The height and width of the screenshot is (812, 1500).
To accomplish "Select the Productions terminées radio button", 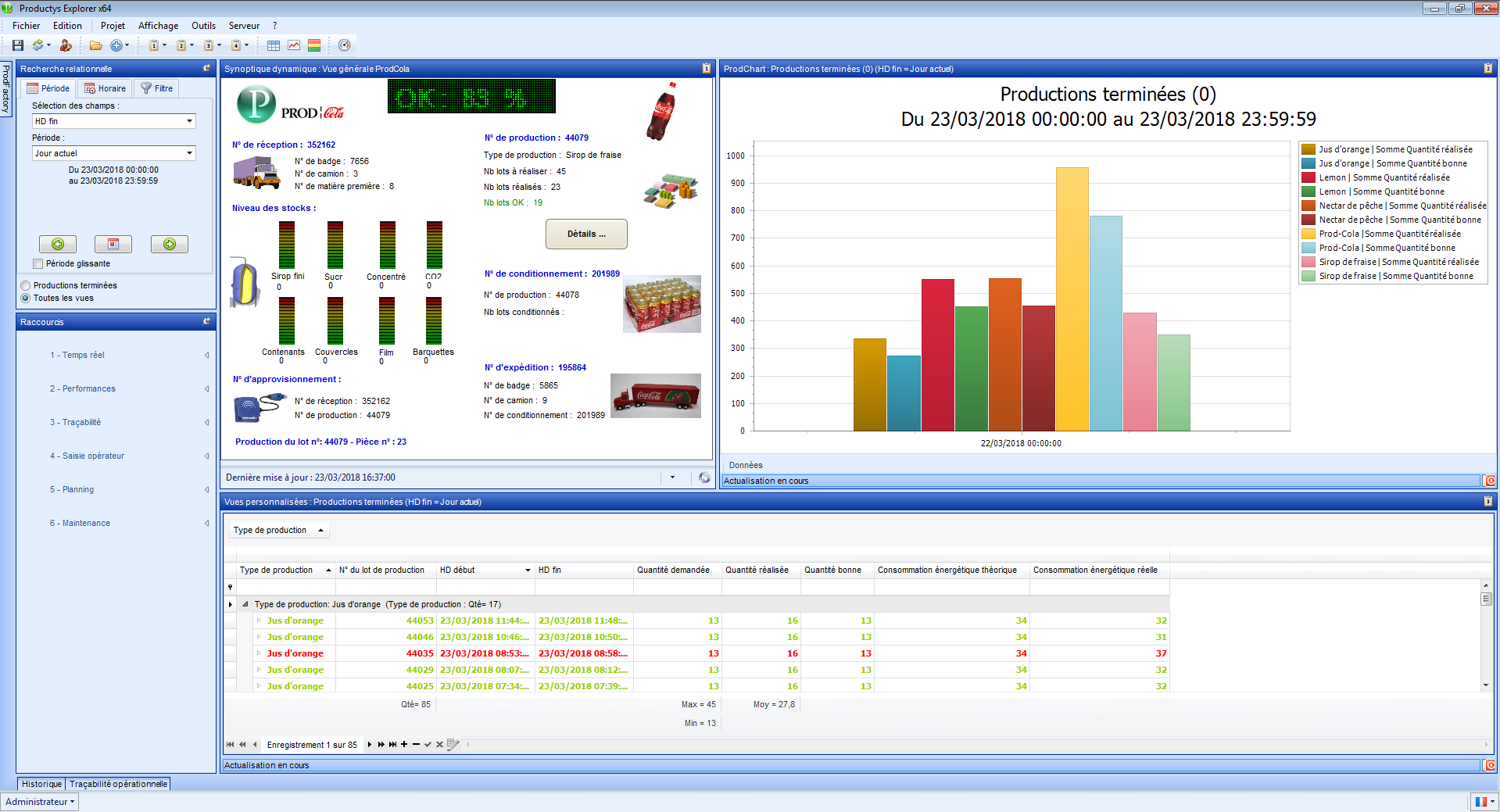I will [x=26, y=286].
